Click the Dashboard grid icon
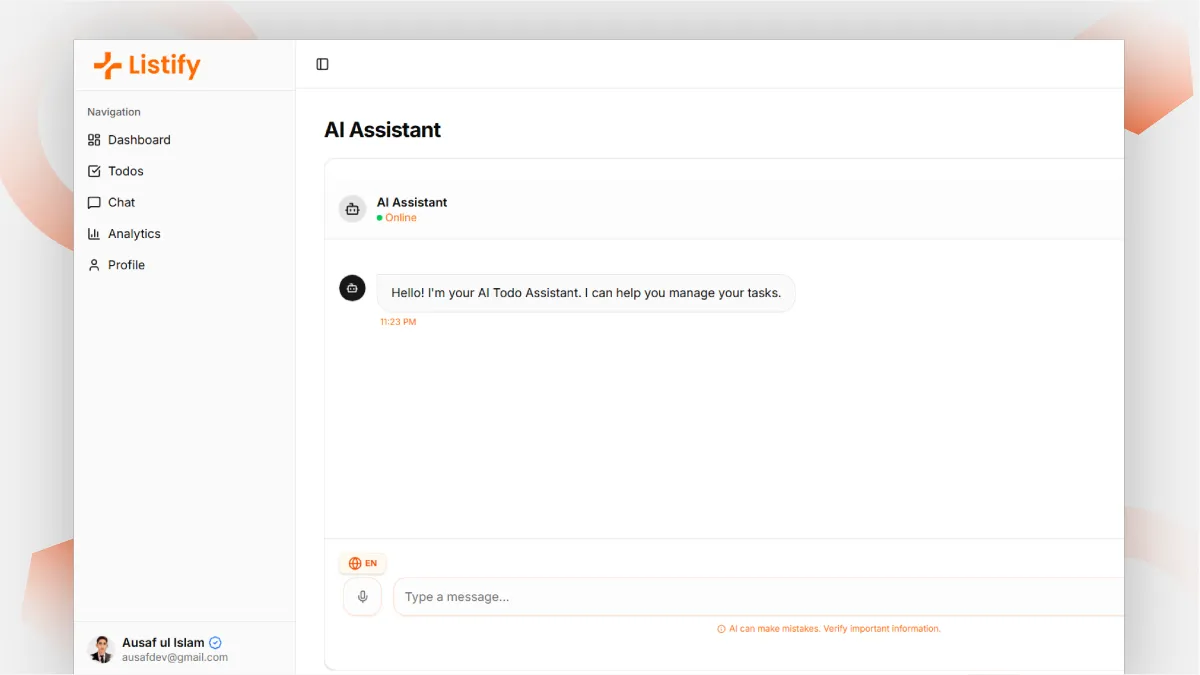1200x675 pixels. click(x=94, y=140)
